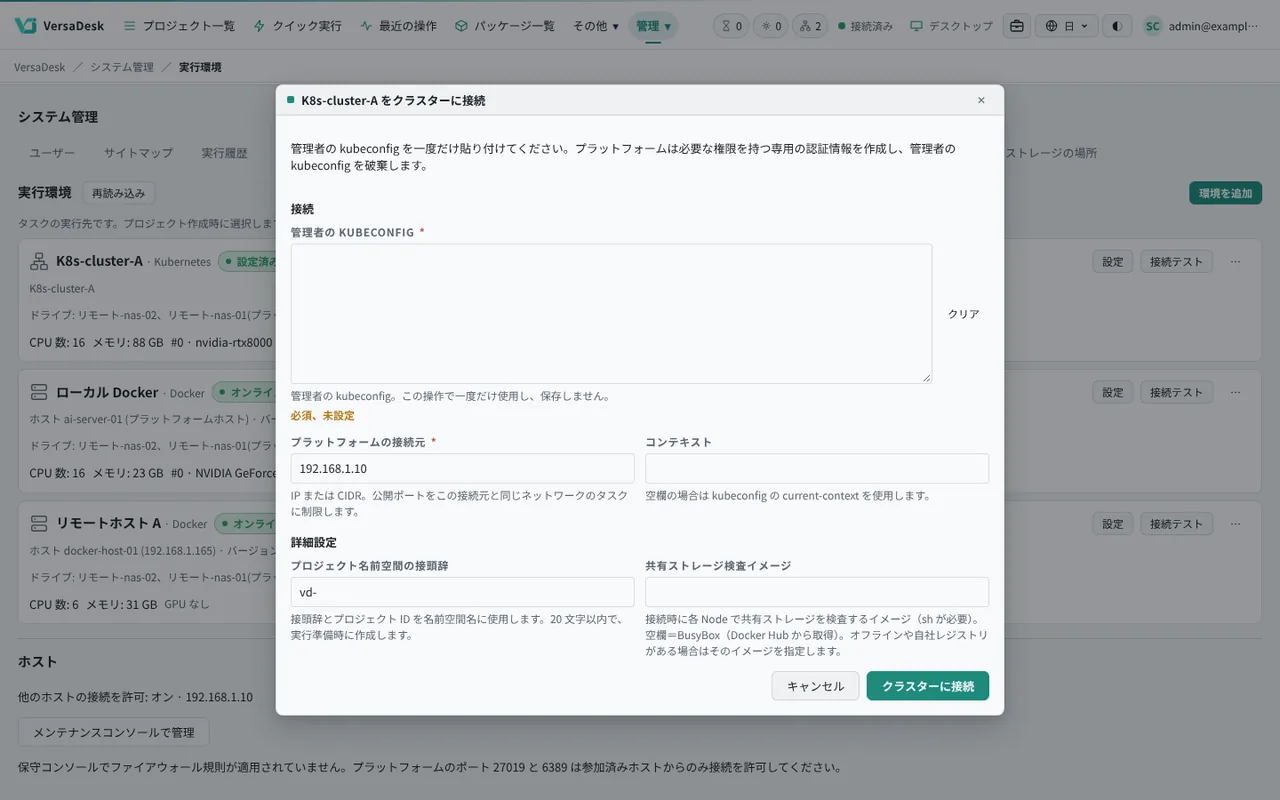Open パッケージ一覧 in the navigation bar

(505, 26)
